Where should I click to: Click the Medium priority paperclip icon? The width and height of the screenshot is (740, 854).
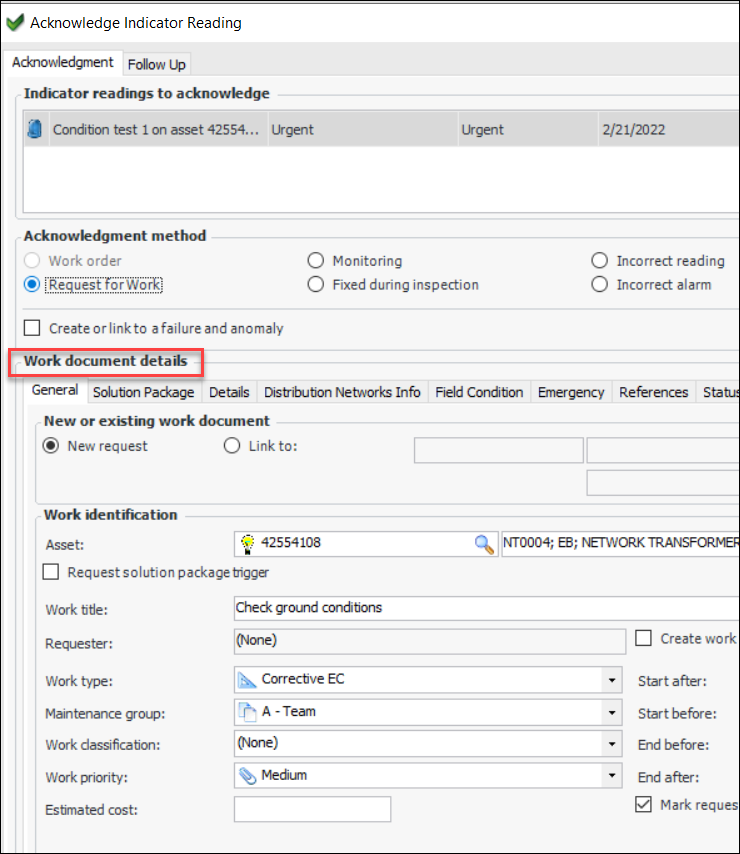pyautogui.click(x=247, y=775)
